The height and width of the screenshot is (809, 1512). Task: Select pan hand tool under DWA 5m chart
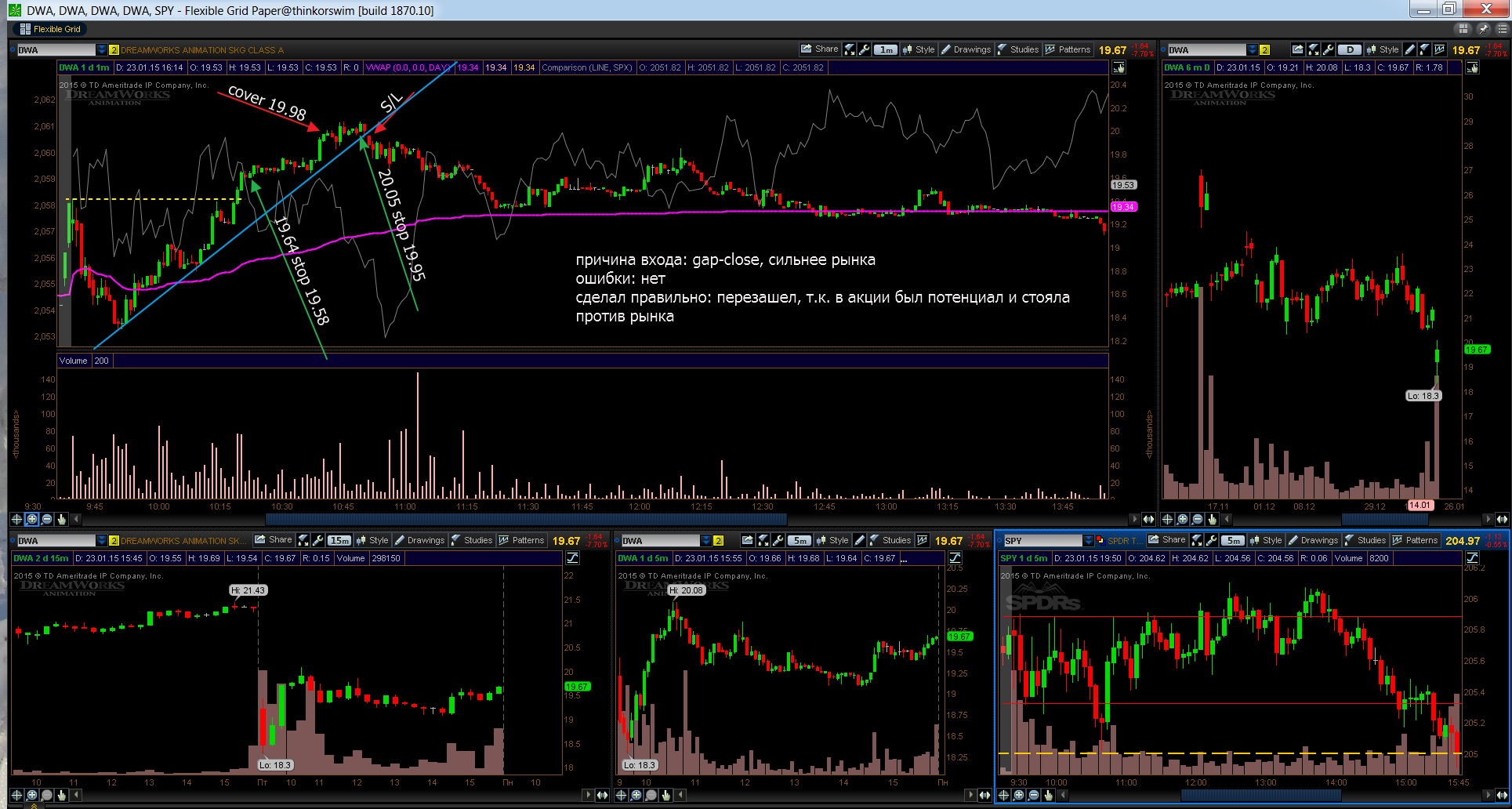tap(665, 795)
